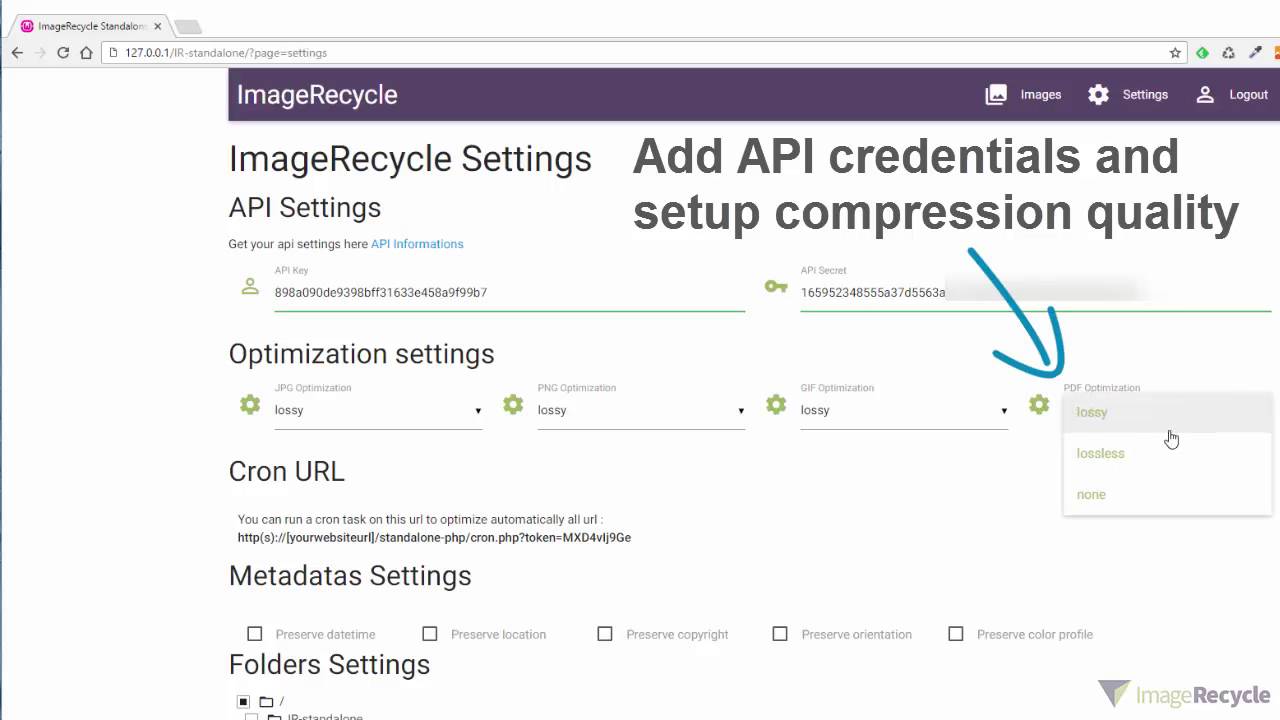Click the JPG Optimization gear icon

pos(250,404)
